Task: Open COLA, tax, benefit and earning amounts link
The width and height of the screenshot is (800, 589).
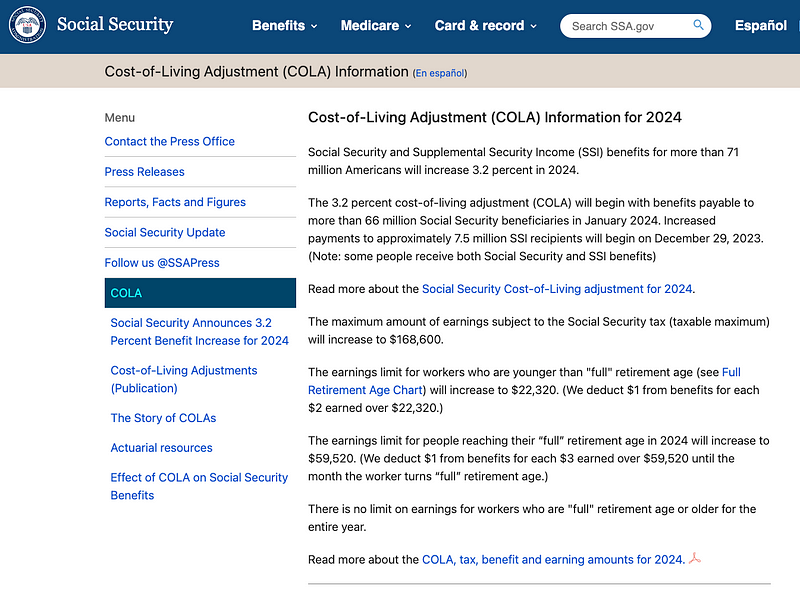Action: pyautogui.click(x=553, y=559)
